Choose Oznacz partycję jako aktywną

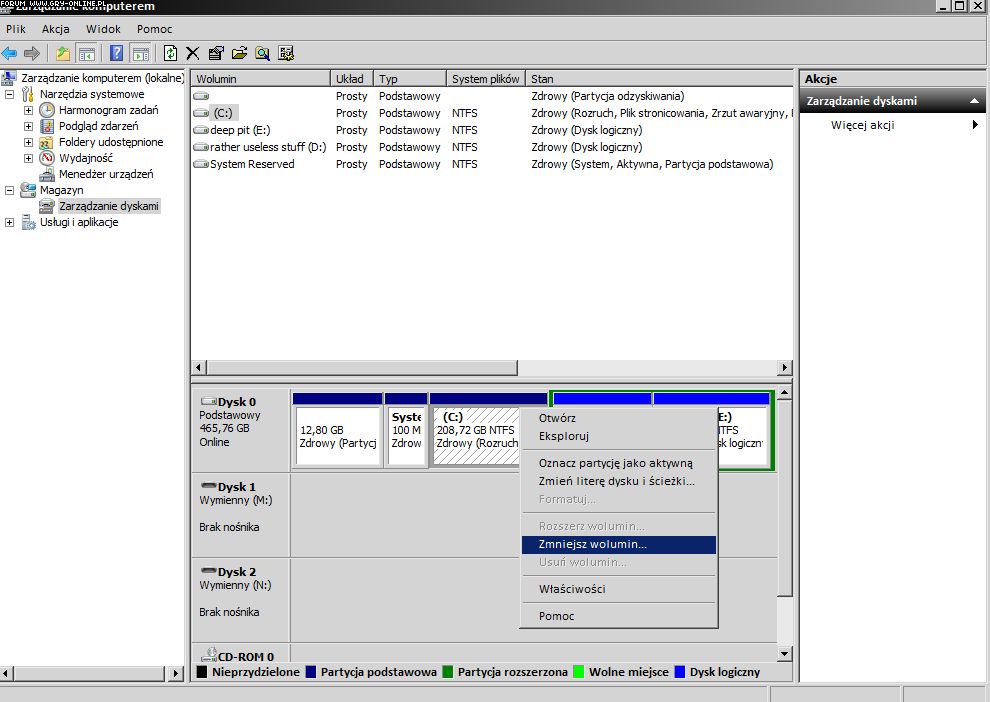coord(619,463)
